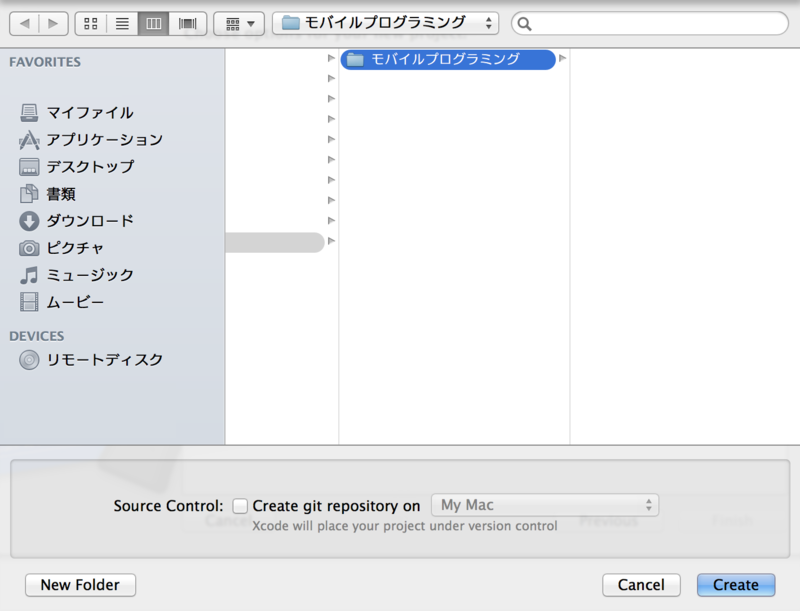800x611 pixels.
Task: Click the リモートディスク disc icon
Action: pyautogui.click(x=29, y=360)
